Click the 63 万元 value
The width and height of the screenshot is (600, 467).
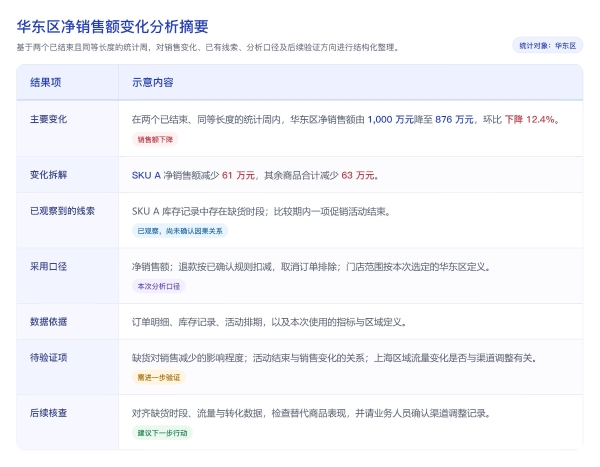pos(358,175)
